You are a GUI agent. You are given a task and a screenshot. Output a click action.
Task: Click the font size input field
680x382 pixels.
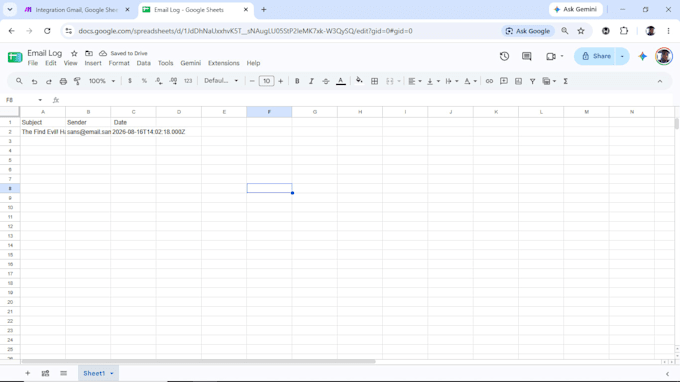point(266,81)
